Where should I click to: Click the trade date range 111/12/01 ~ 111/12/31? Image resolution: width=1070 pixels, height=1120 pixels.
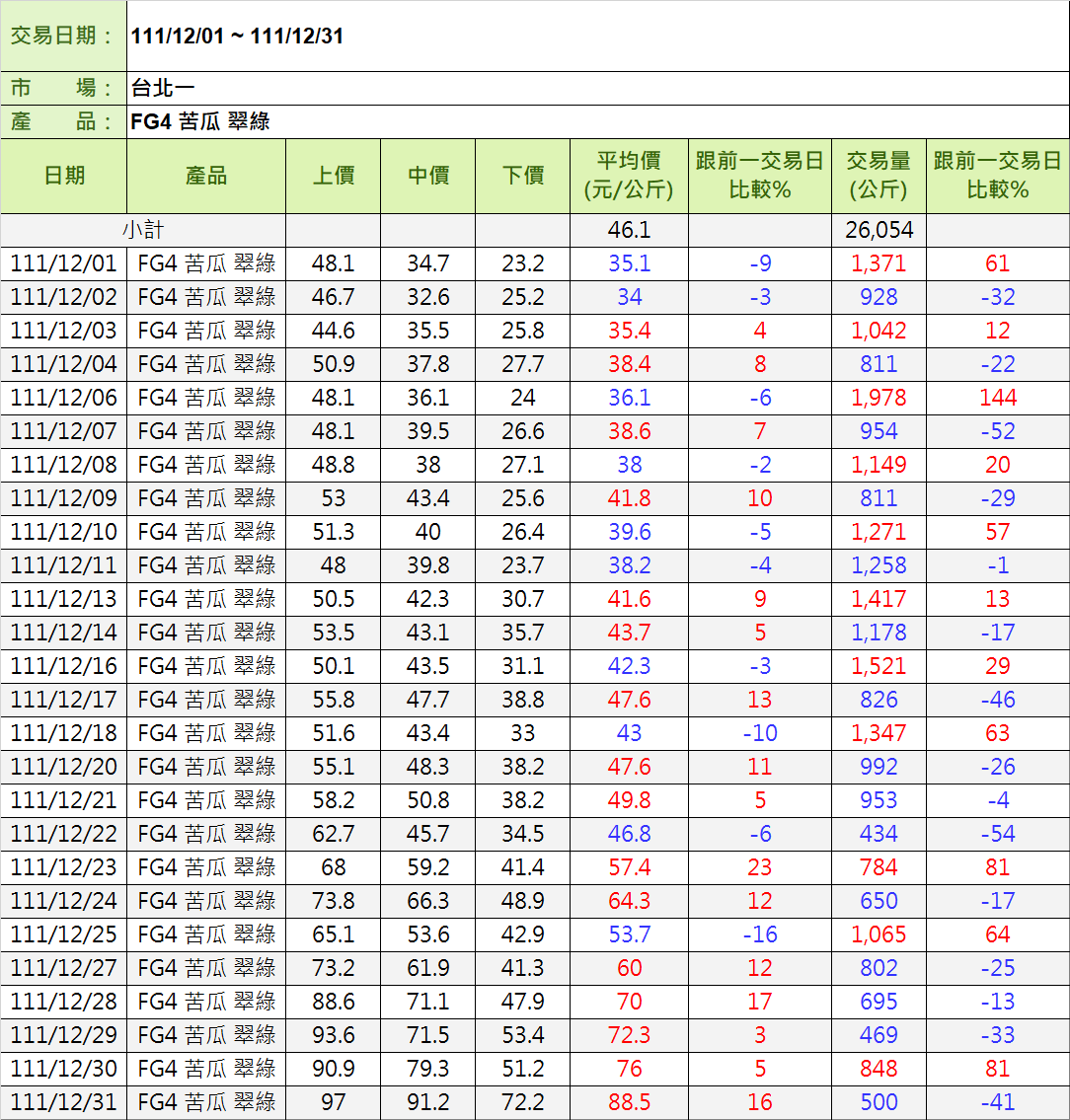[237, 37]
